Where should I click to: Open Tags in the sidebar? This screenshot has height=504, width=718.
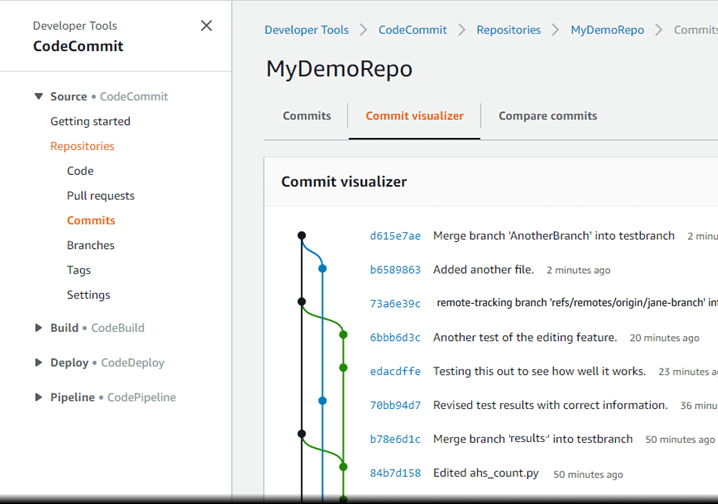pos(79,270)
